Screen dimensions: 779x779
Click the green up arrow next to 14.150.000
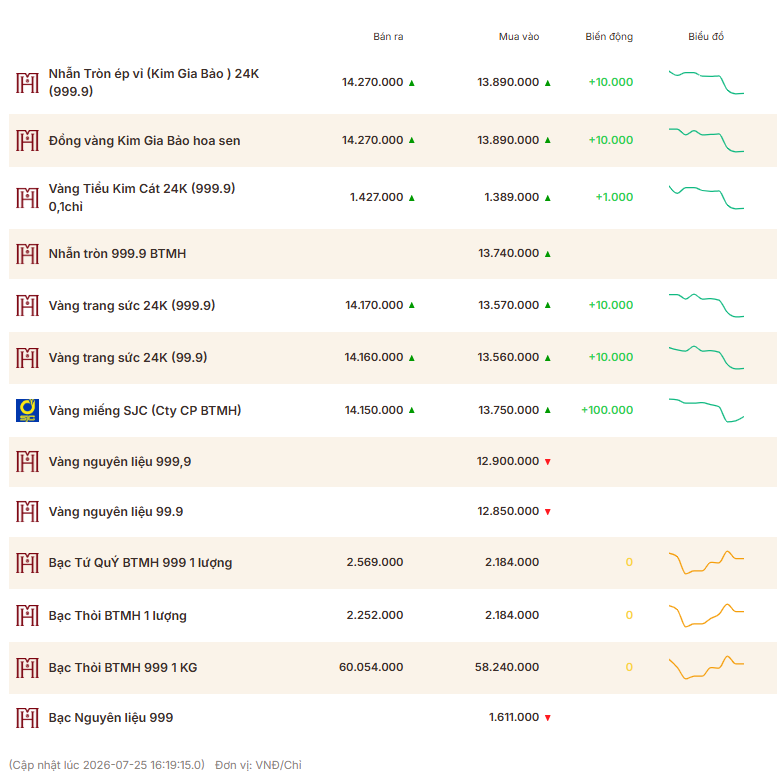coord(411,410)
